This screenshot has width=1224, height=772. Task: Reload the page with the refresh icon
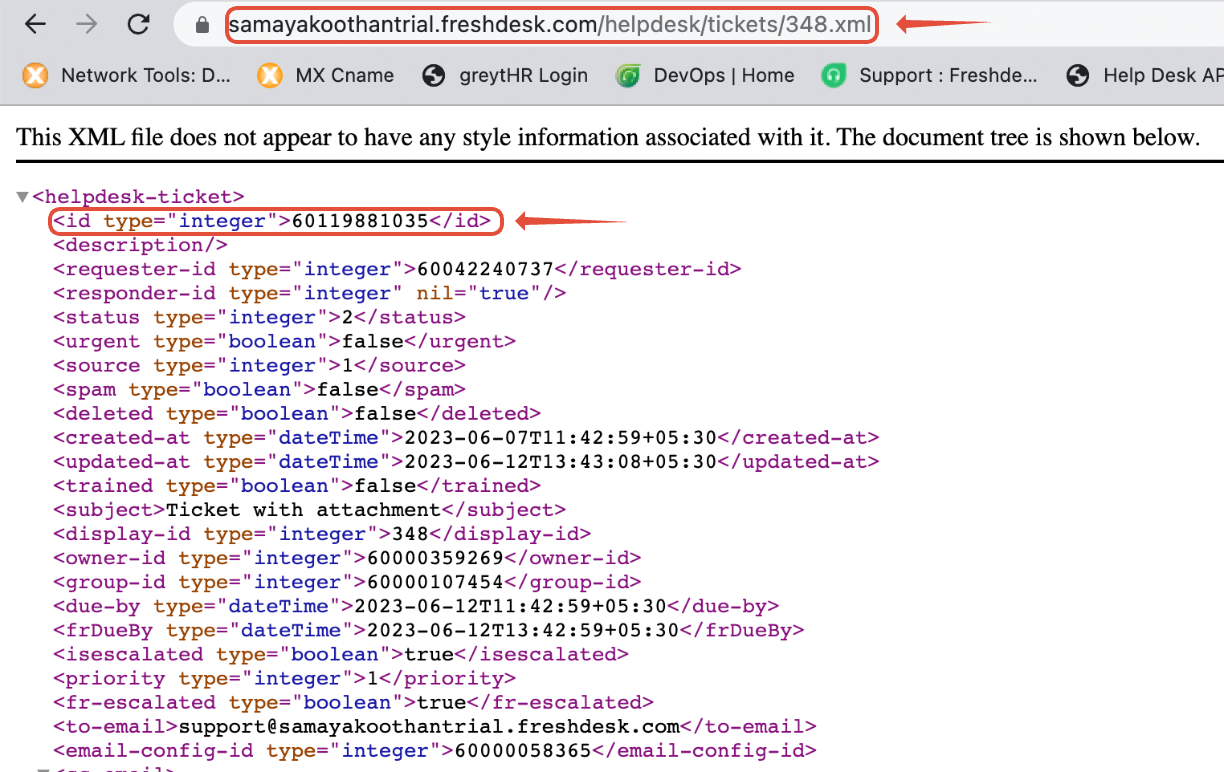tap(139, 24)
